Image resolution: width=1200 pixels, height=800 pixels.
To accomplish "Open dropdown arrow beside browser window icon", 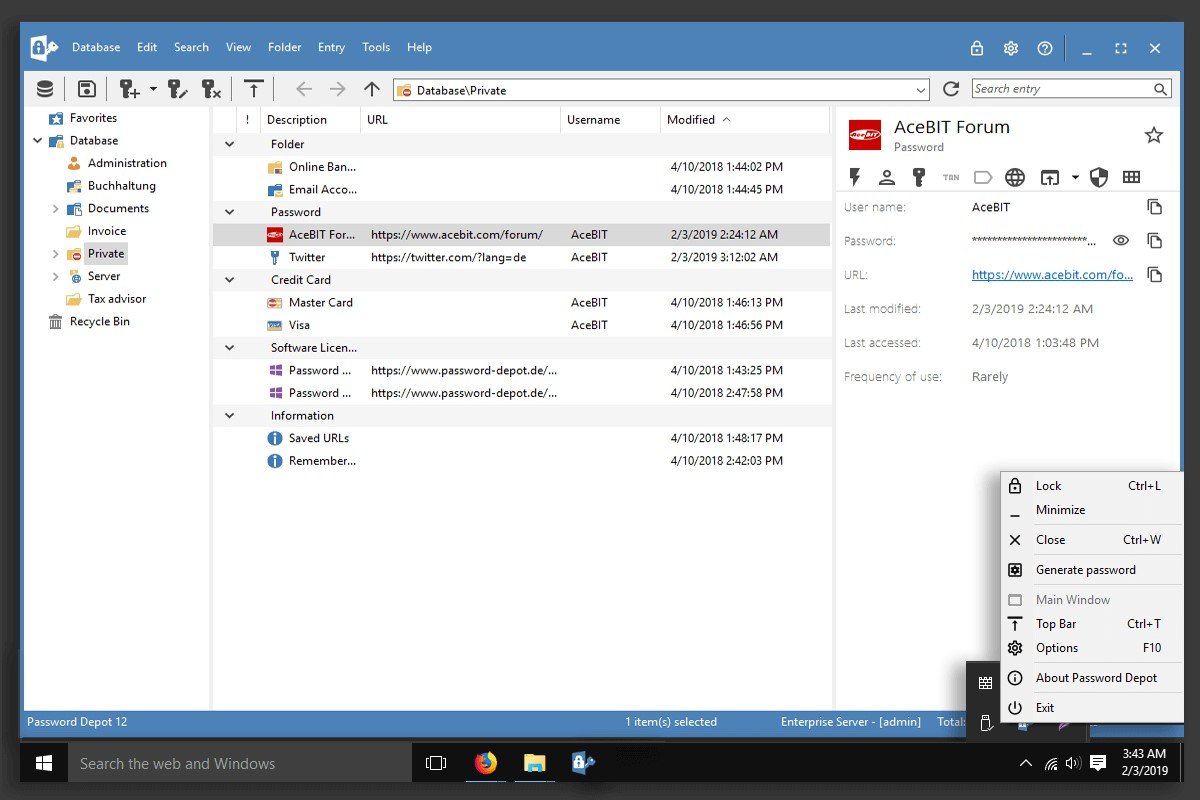I will point(1075,177).
